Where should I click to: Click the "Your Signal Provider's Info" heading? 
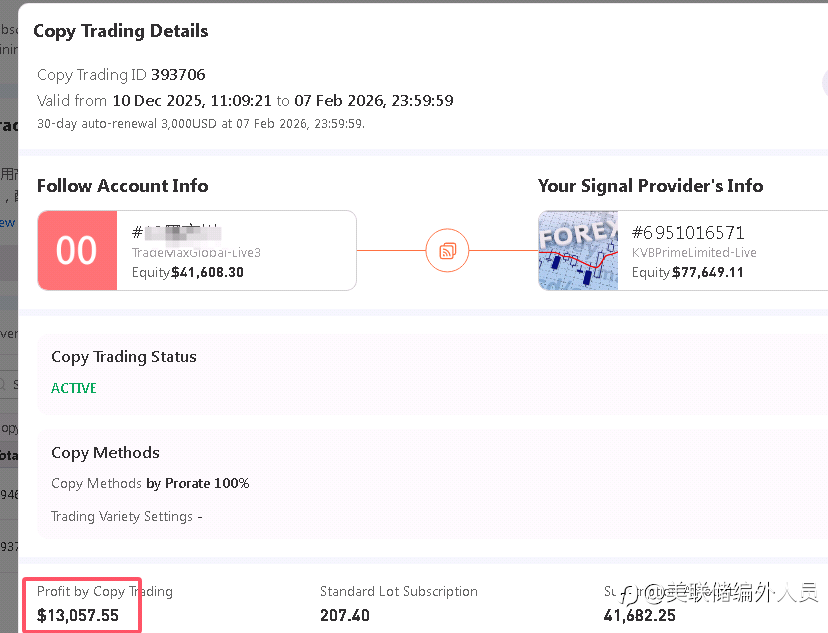[650, 186]
